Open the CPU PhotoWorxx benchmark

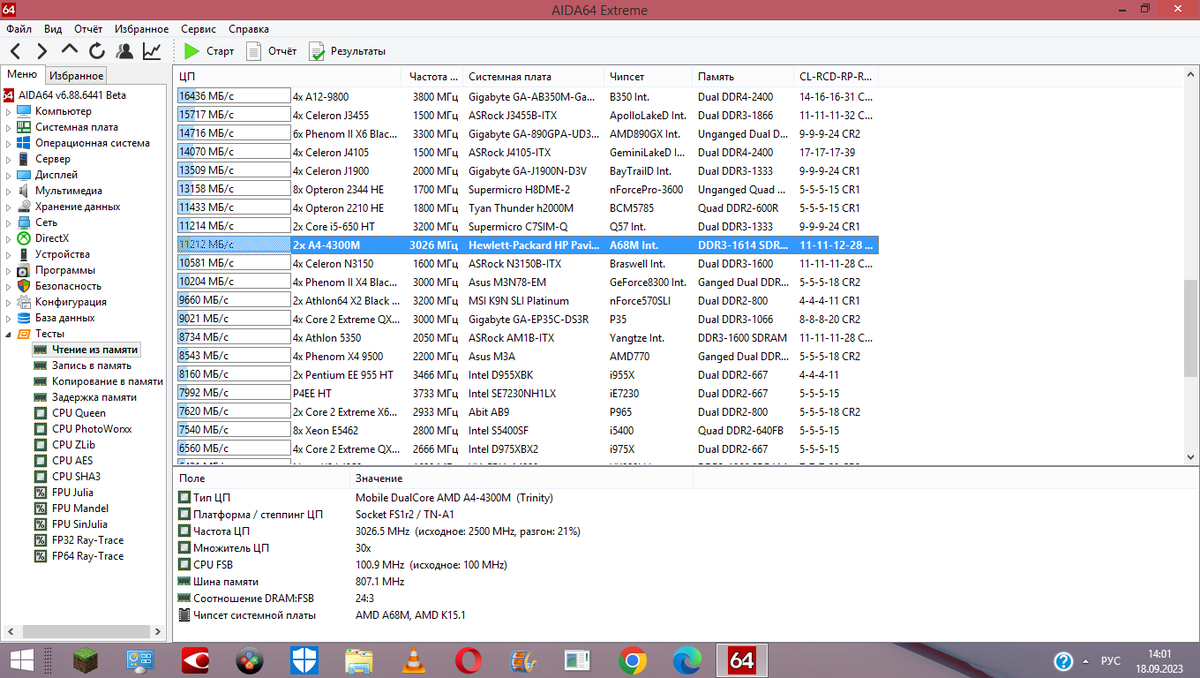91,429
